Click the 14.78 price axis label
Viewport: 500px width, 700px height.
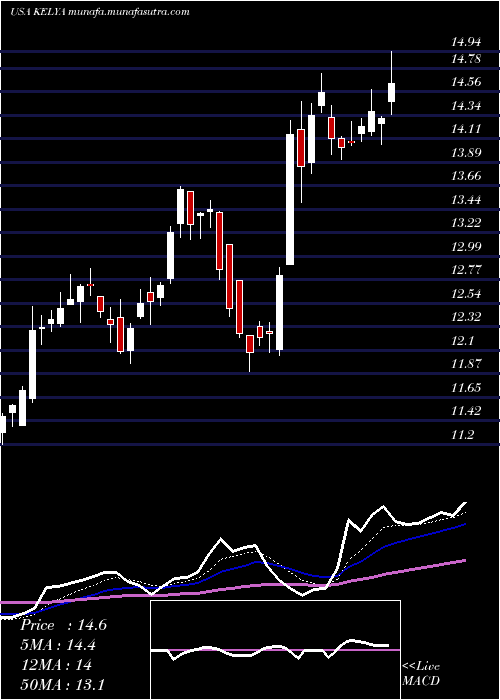(x=466, y=58)
